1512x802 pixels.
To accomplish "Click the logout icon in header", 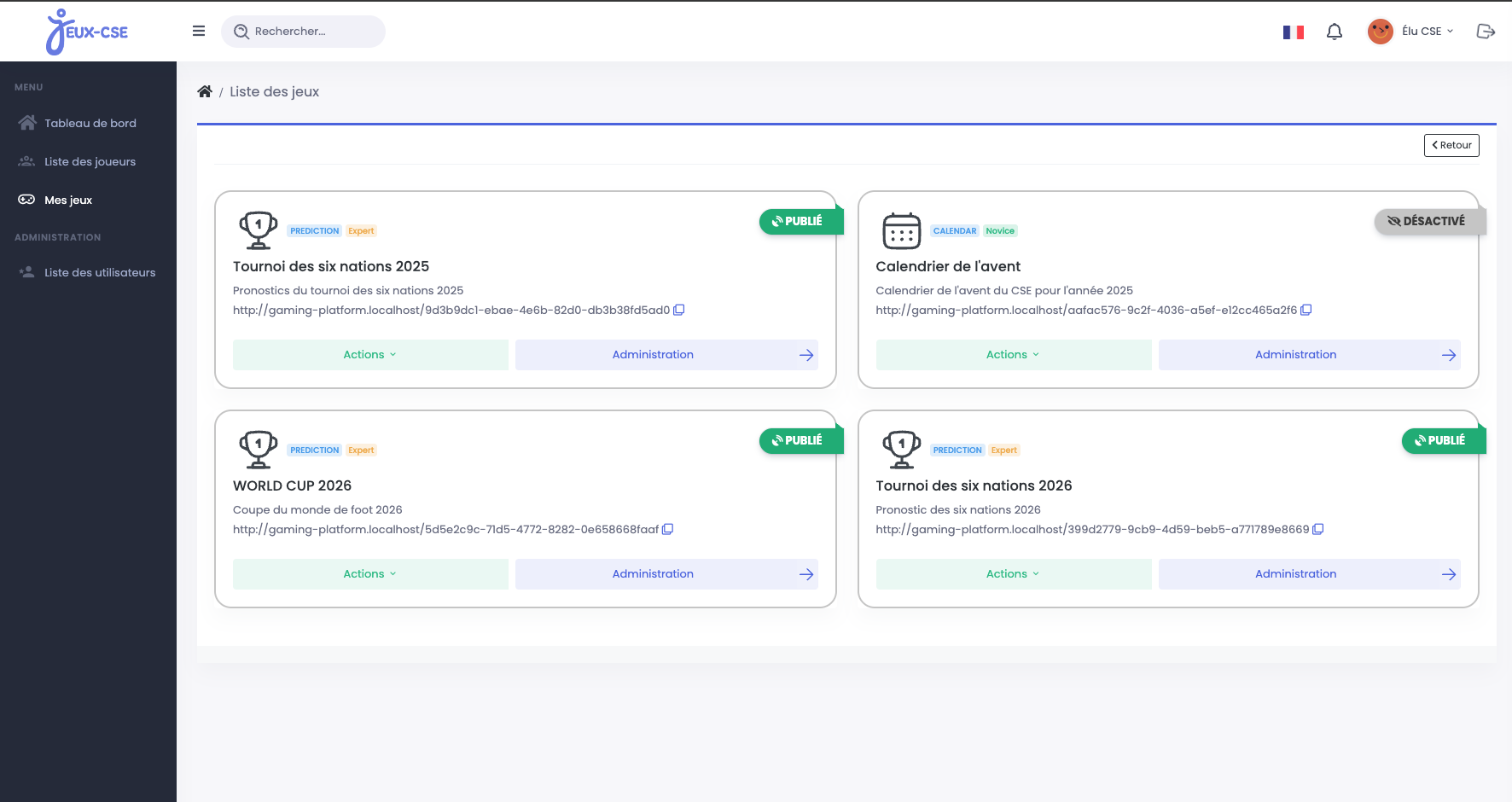I will click(1486, 32).
